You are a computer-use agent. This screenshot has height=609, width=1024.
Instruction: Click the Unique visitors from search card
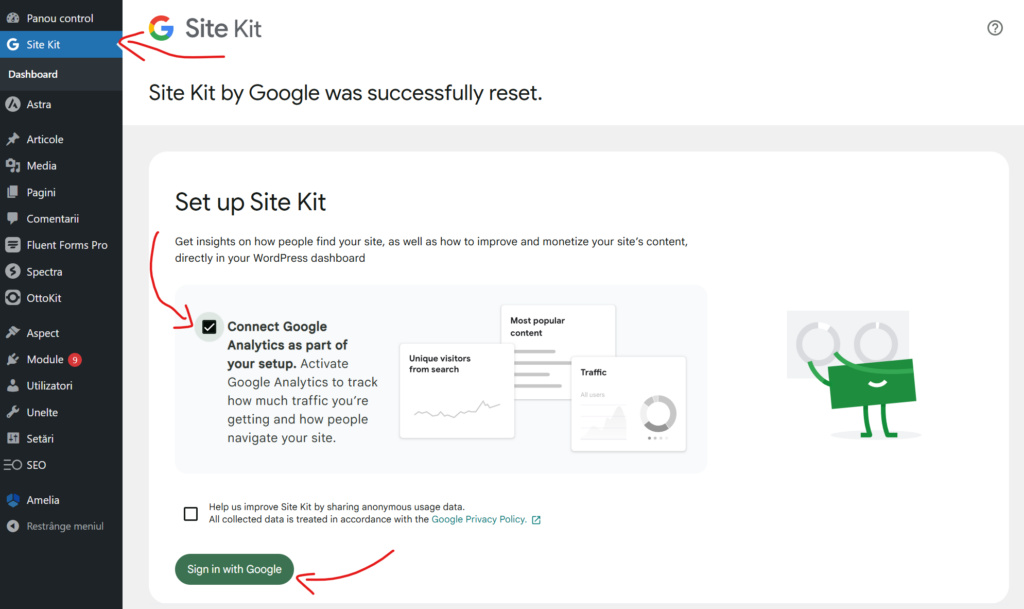[x=457, y=391]
